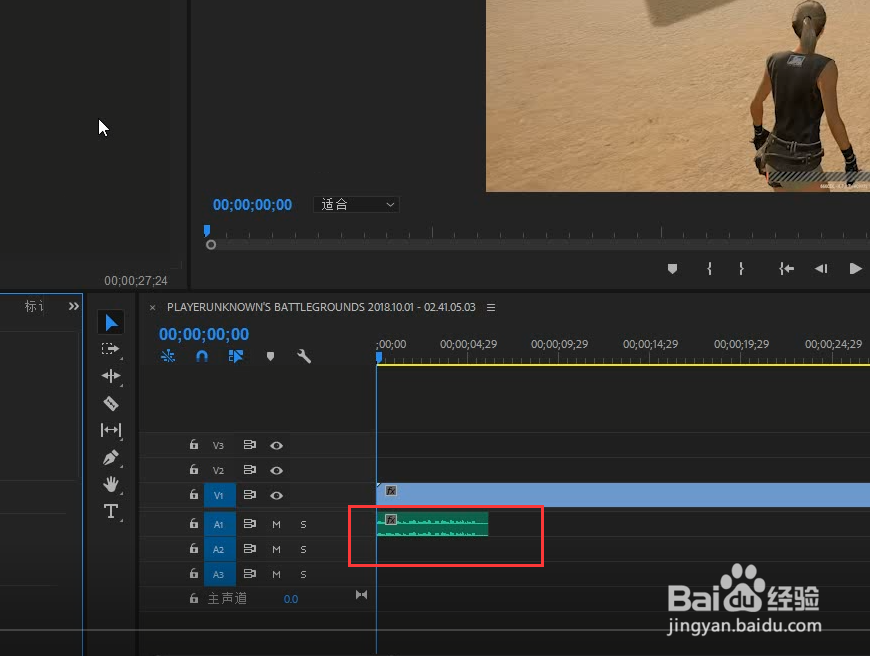Hide track V1 output eye
The image size is (870, 656).
point(276,495)
